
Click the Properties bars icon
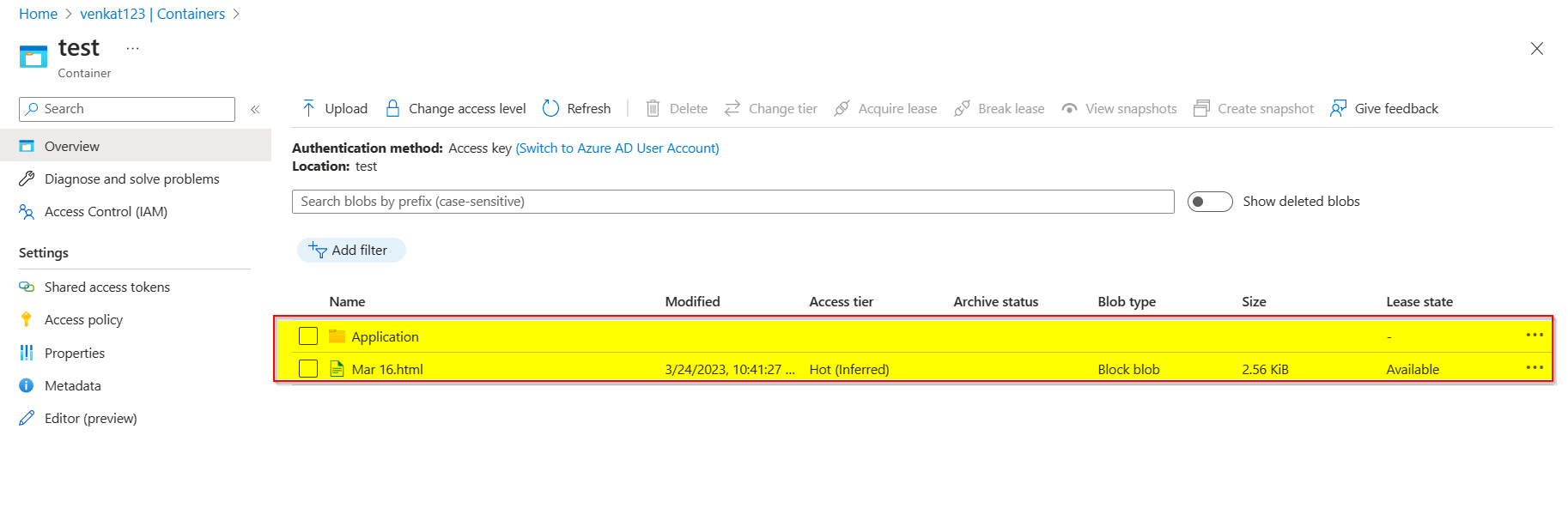pos(27,353)
